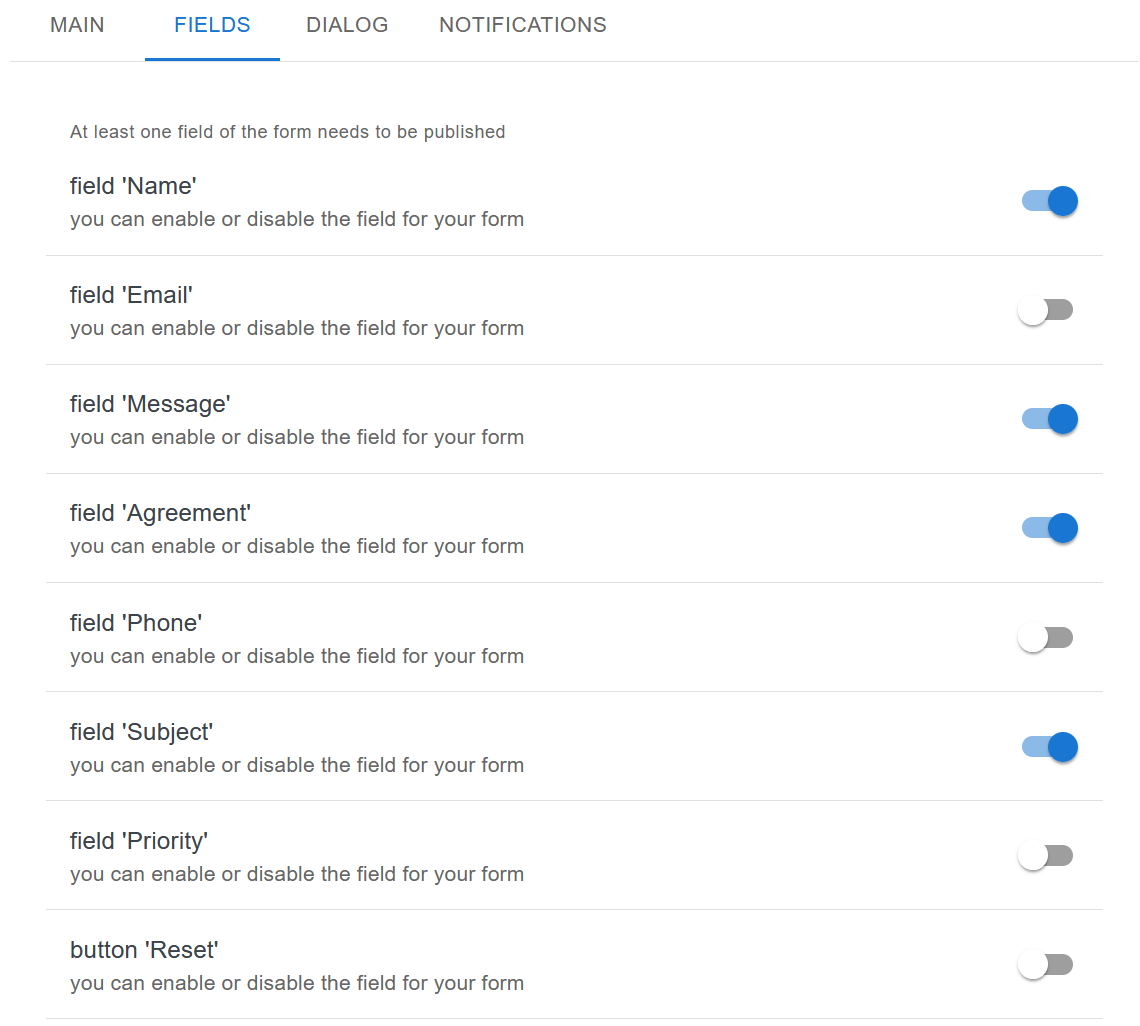Click the field 'Phone' label text

[136, 623]
